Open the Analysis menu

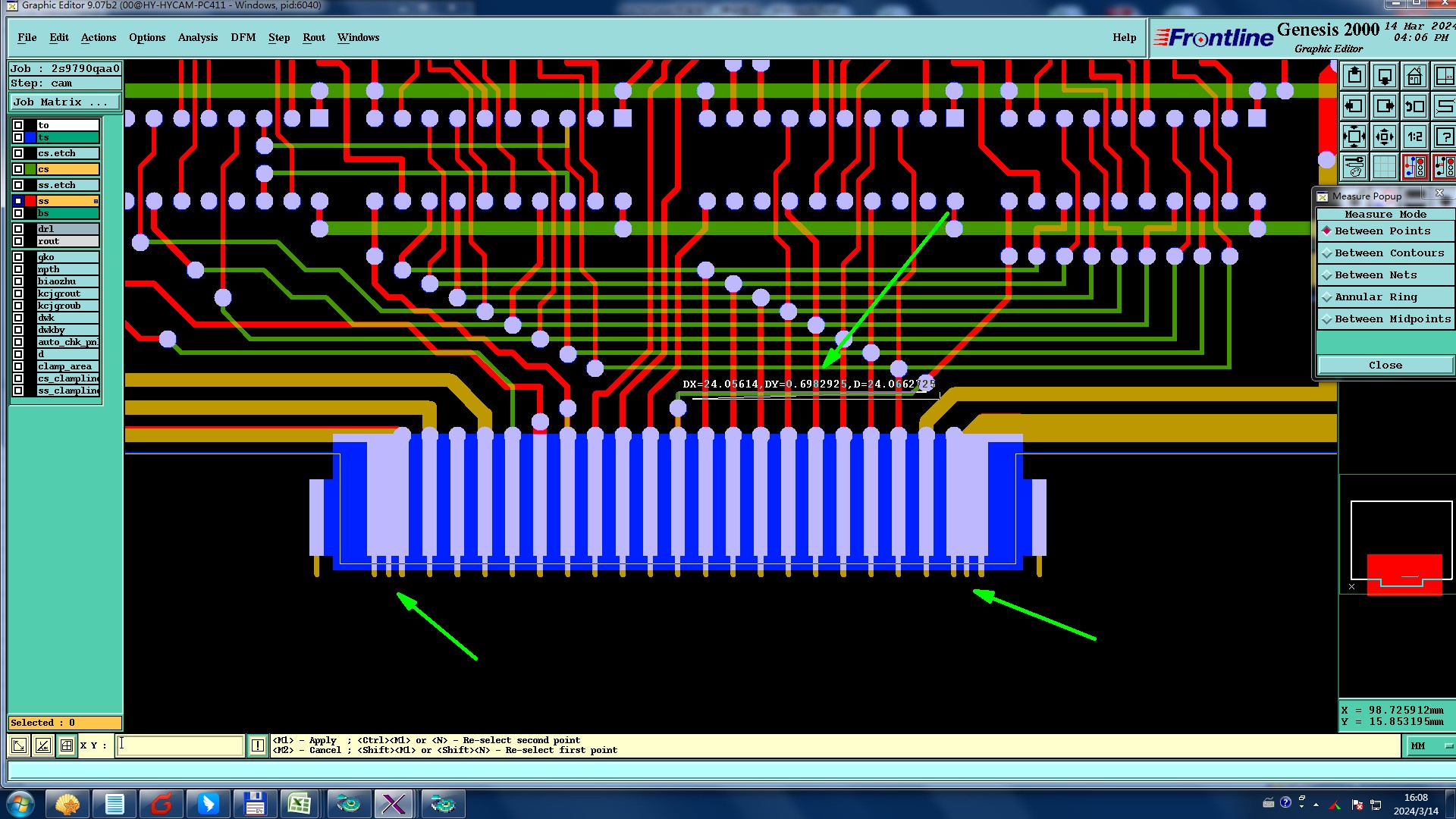tap(197, 38)
